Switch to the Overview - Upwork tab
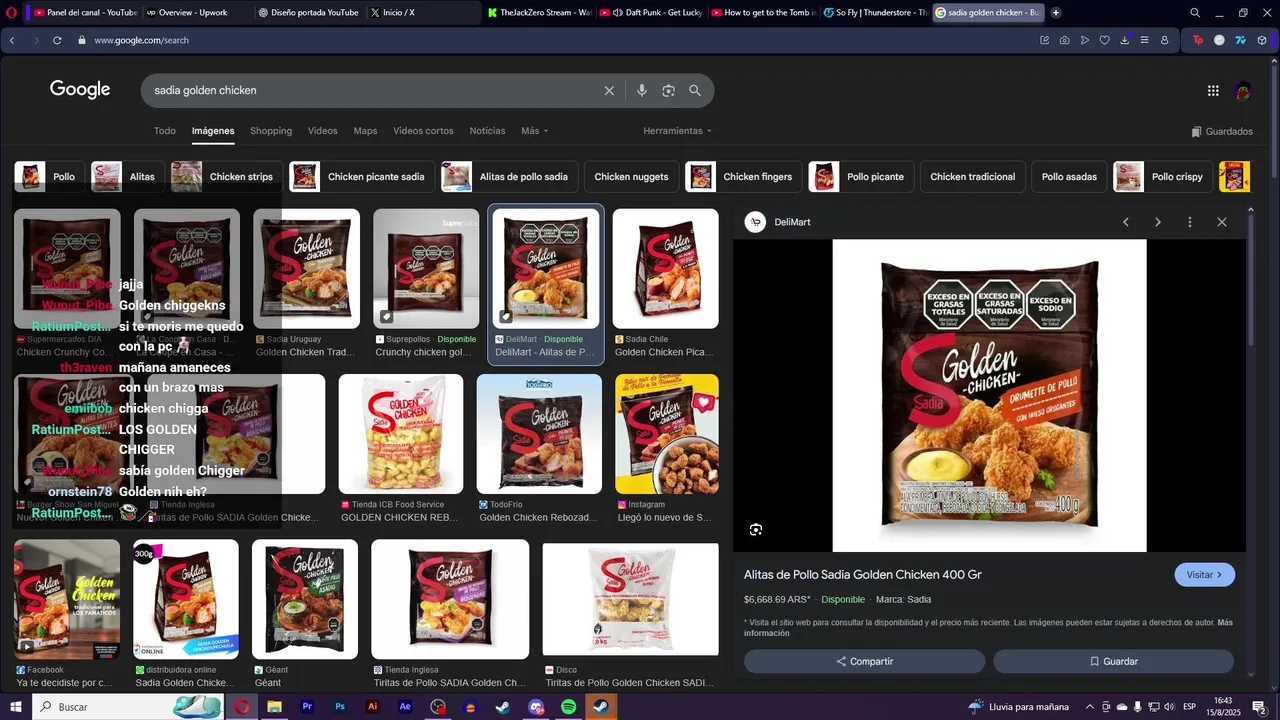This screenshot has height=720, width=1280. coord(192,13)
